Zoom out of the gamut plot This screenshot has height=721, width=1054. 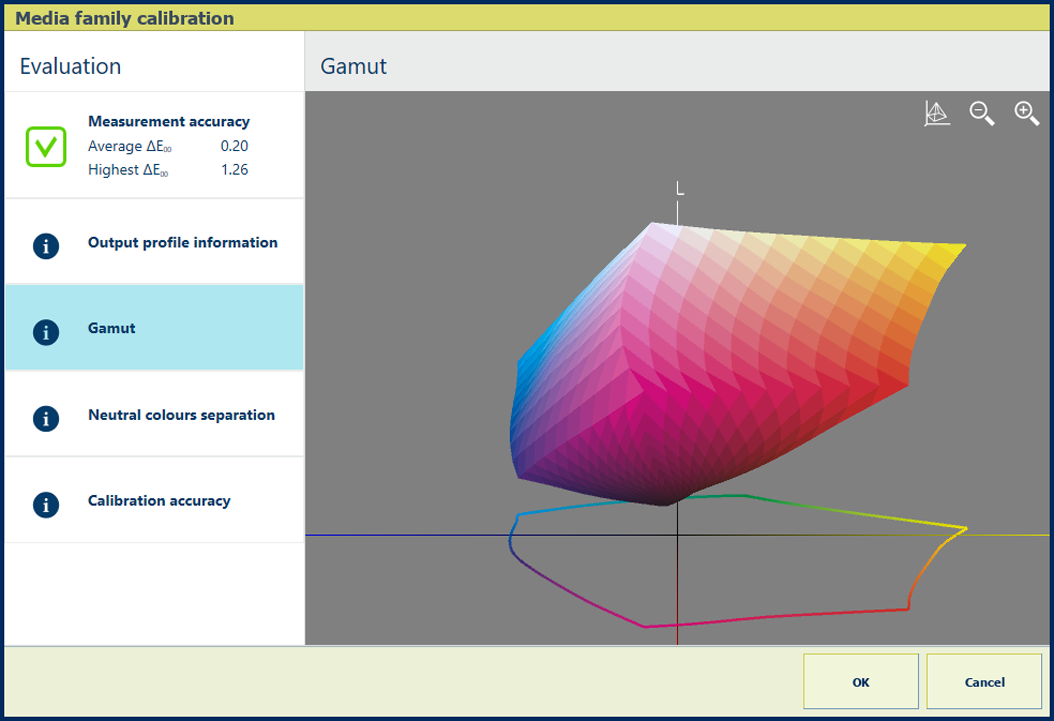981,114
